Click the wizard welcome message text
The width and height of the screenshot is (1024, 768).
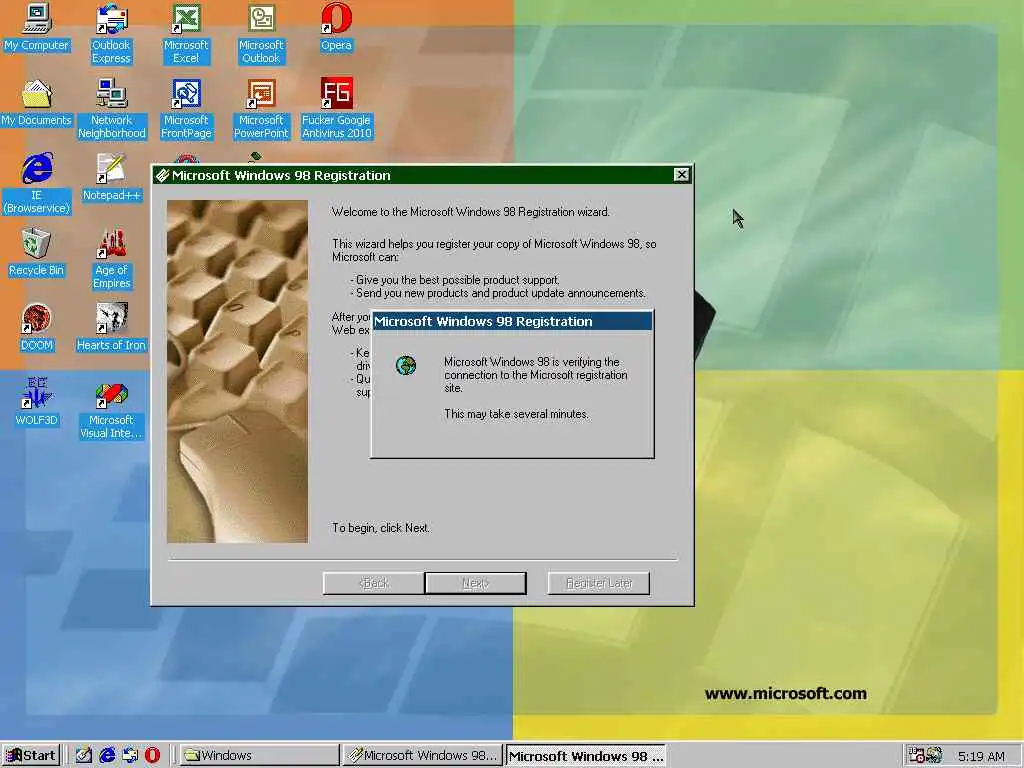(x=470, y=212)
